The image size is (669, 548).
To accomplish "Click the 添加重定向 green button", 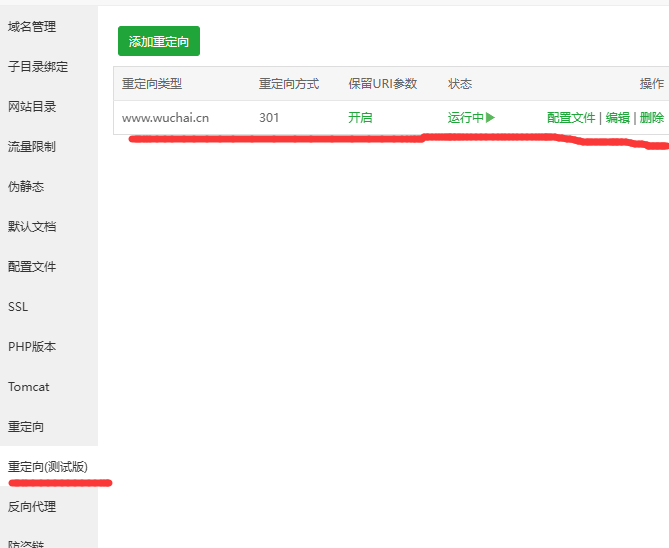I will point(158,42).
